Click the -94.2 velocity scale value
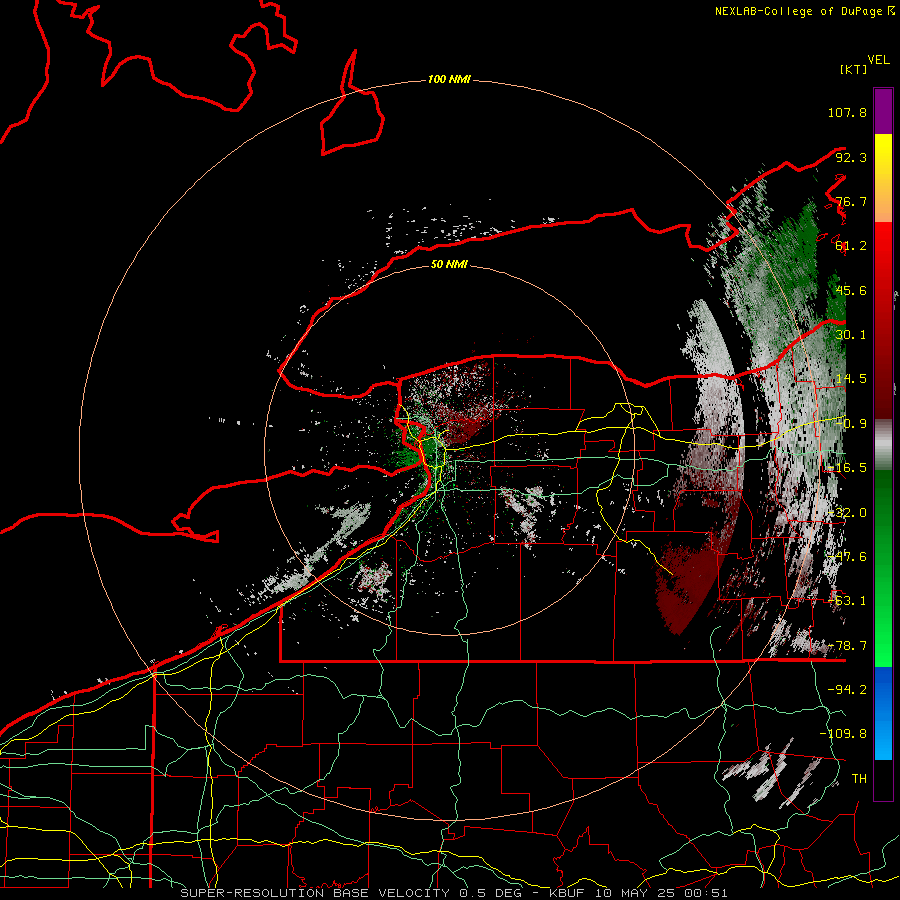This screenshot has height=900, width=900. tap(847, 689)
